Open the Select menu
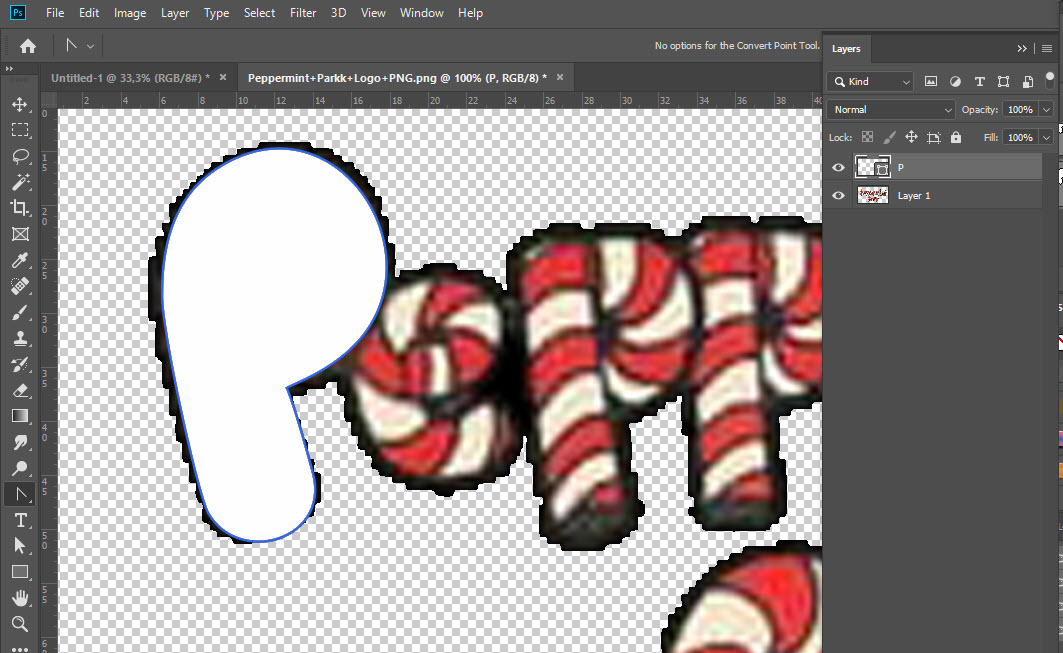This screenshot has width=1063, height=653. click(260, 13)
